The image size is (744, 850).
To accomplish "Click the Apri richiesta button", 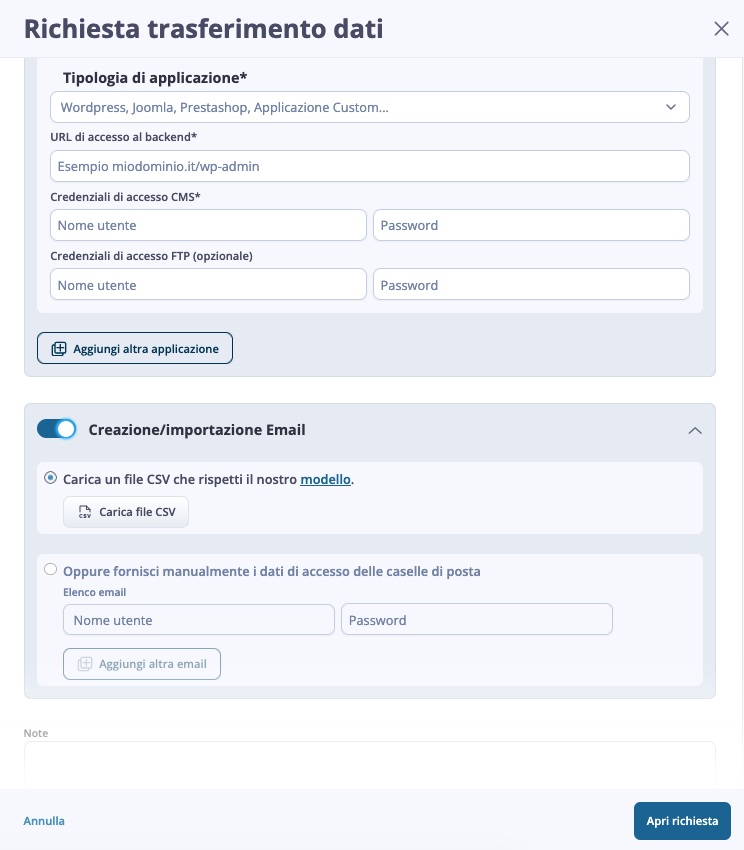I will pyautogui.click(x=682, y=821).
